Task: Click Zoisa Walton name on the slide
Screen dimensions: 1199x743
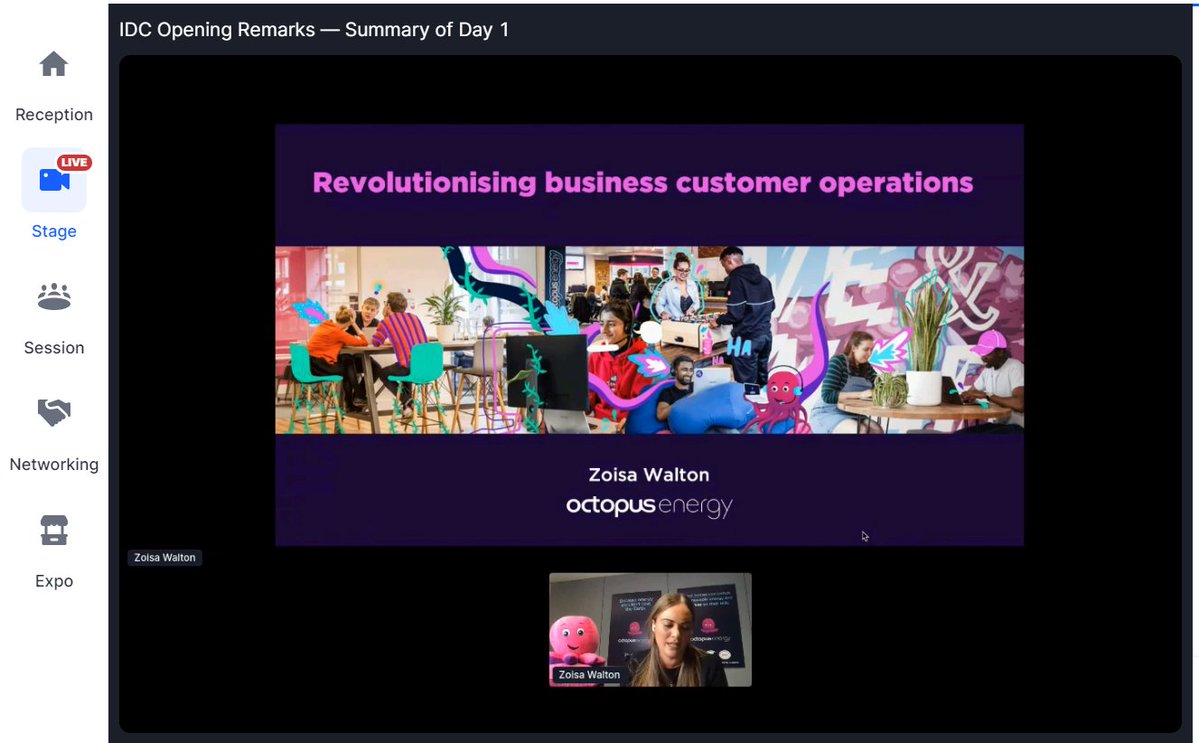Action: coord(648,475)
